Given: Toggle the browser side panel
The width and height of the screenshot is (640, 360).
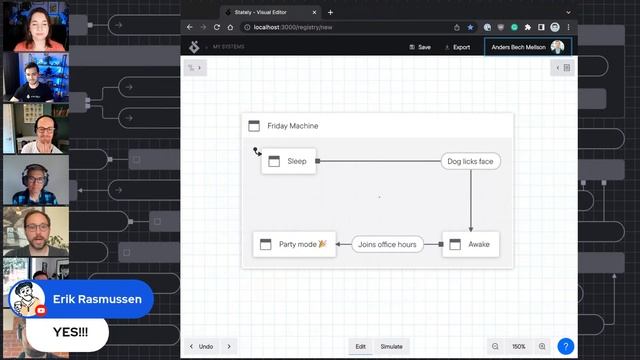Looking at the screenshot, I should tap(541, 27).
